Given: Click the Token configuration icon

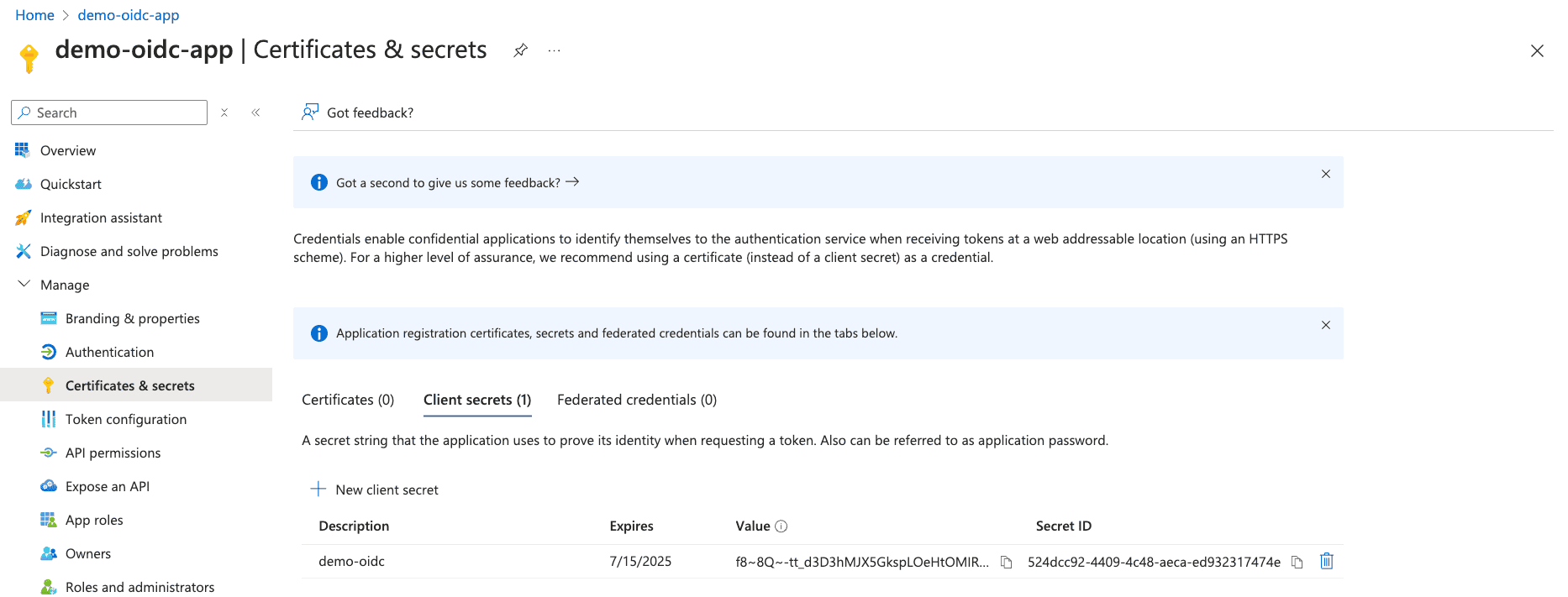Looking at the screenshot, I should pyautogui.click(x=49, y=419).
